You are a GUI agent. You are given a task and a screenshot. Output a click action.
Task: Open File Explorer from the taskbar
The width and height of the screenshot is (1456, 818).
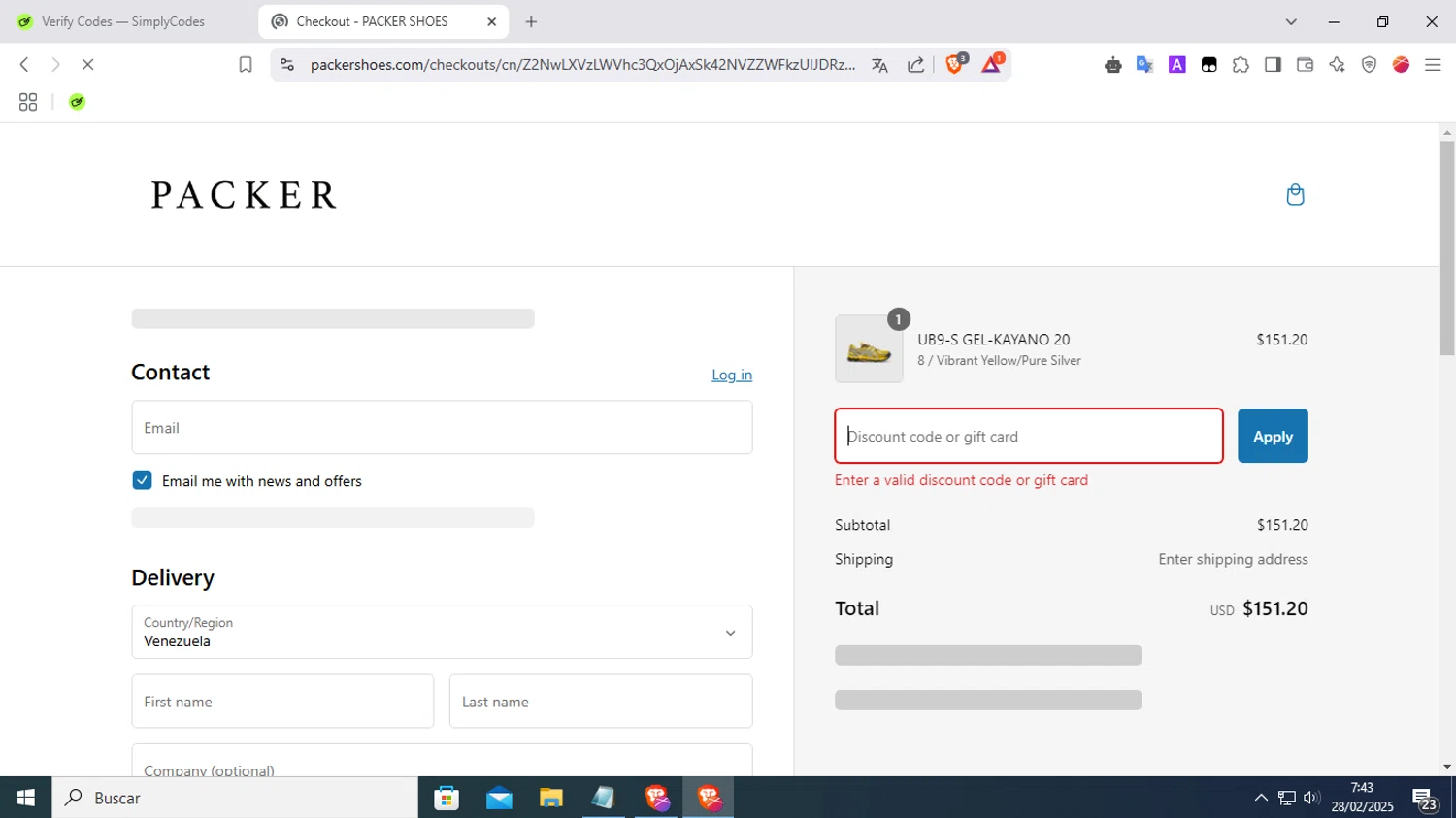[551, 798]
